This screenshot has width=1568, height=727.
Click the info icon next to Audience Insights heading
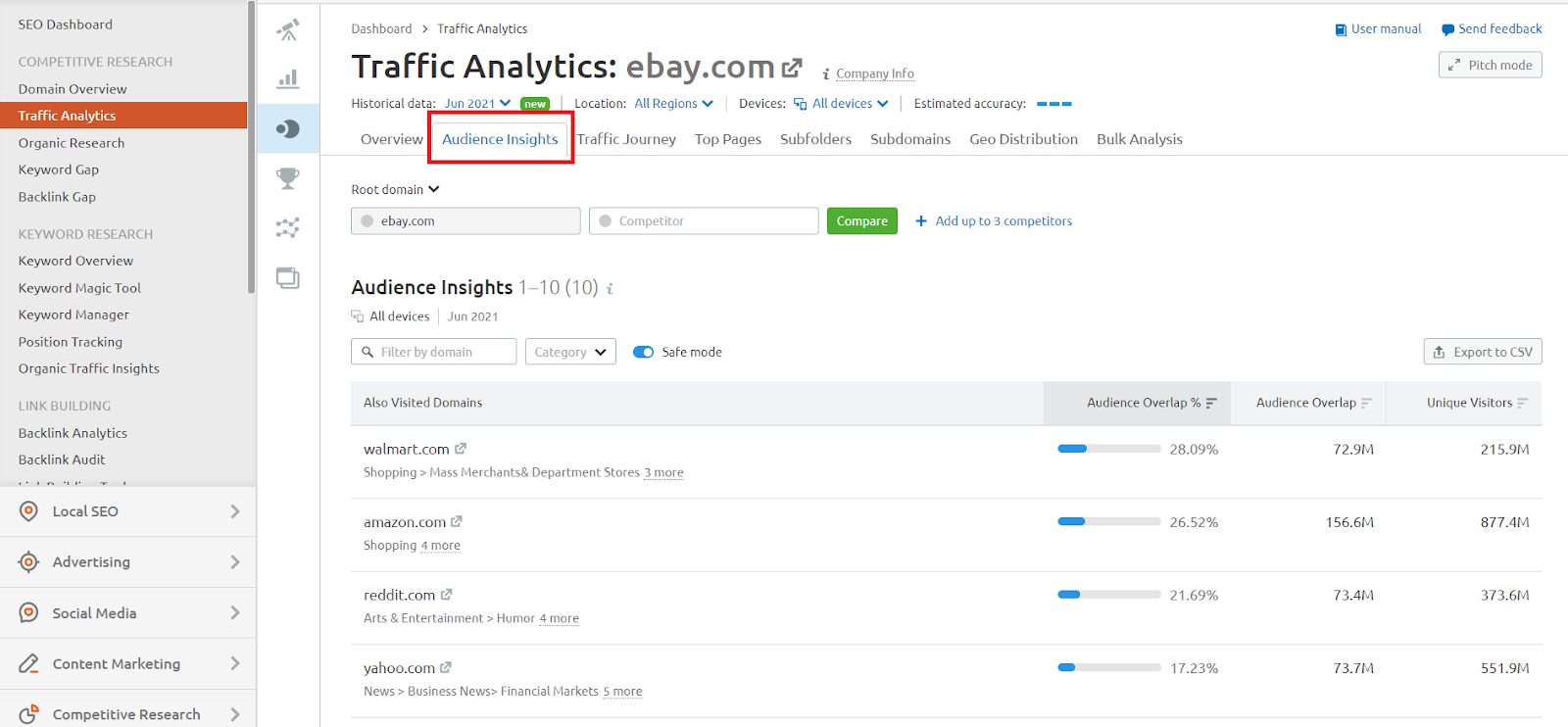click(x=610, y=288)
